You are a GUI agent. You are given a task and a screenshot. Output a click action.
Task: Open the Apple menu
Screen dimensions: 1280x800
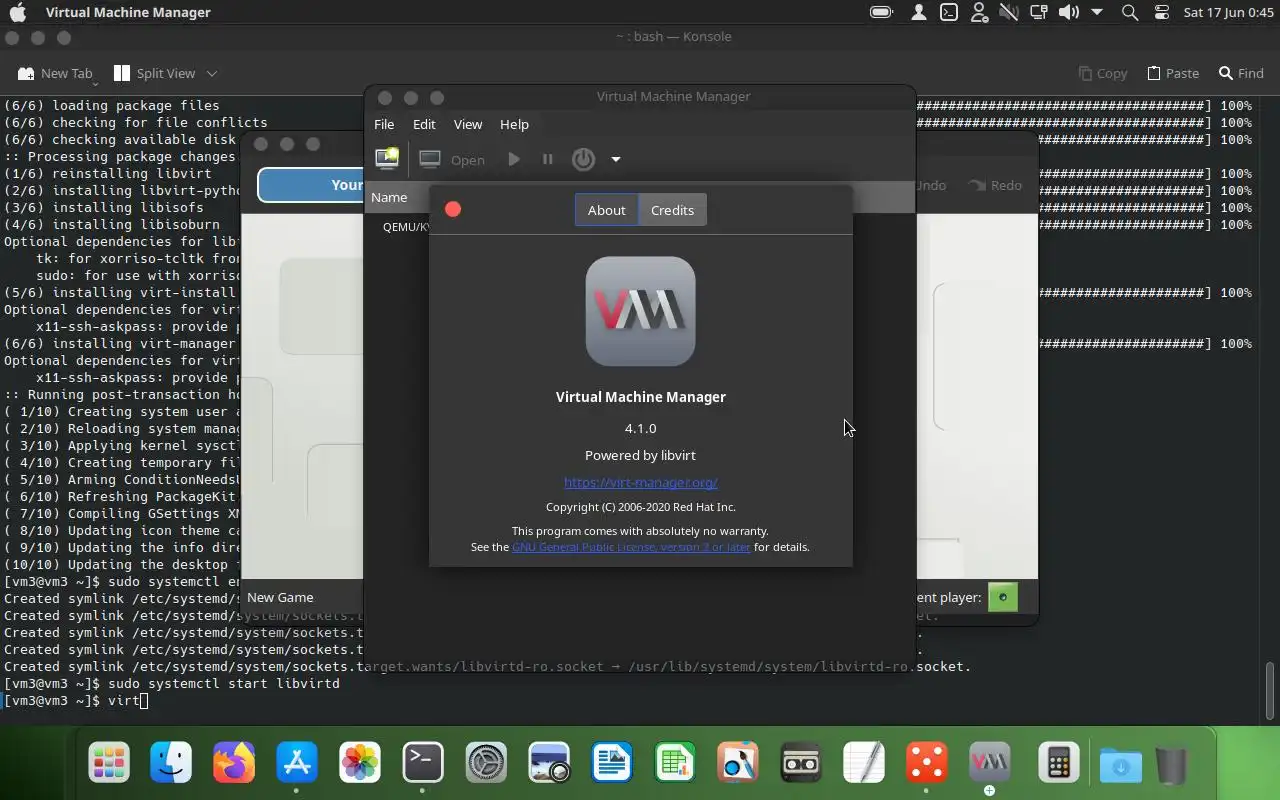(18, 12)
